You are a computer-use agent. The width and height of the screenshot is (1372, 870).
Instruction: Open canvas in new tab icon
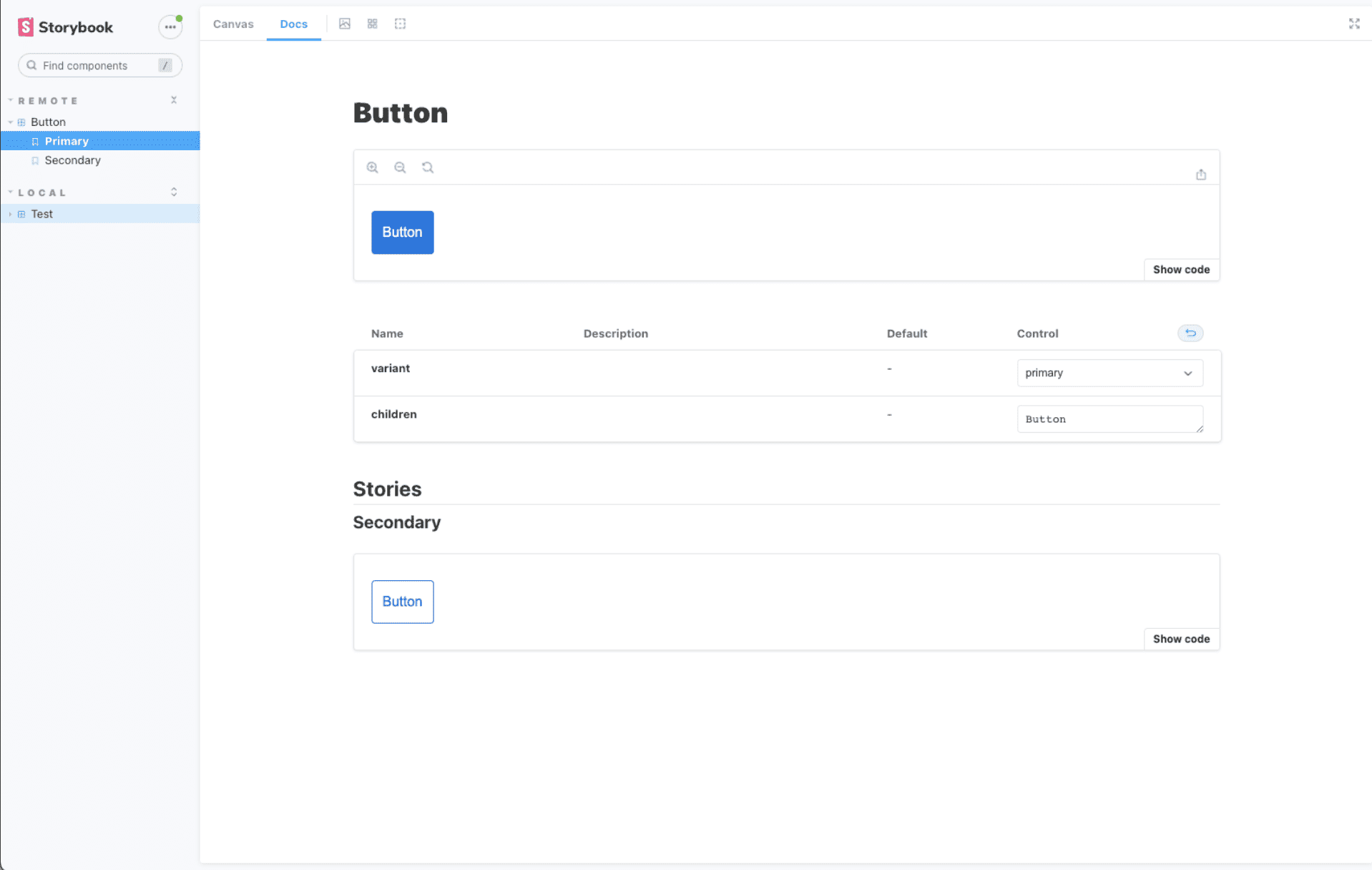point(1200,175)
